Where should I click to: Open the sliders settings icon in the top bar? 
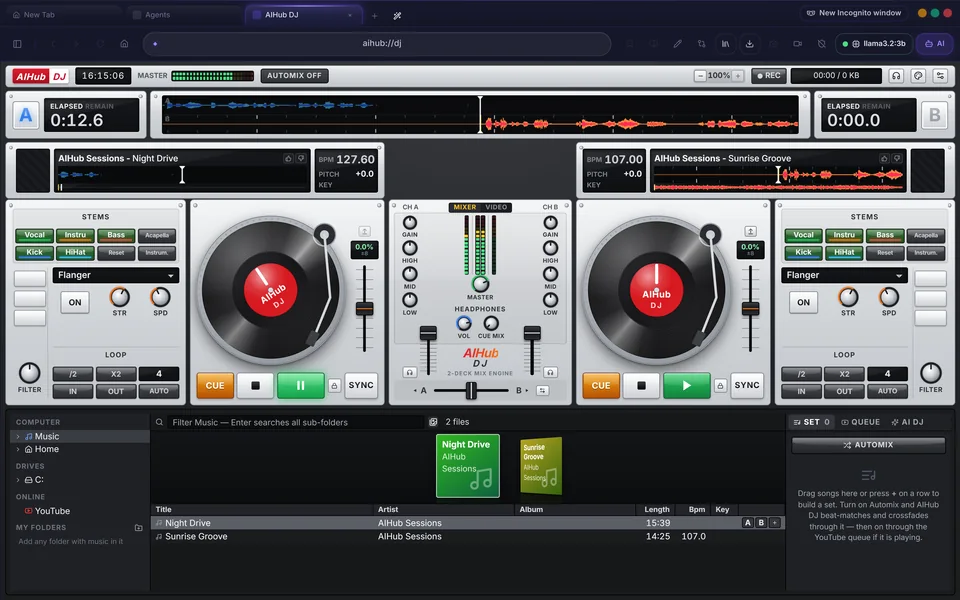tap(940, 76)
